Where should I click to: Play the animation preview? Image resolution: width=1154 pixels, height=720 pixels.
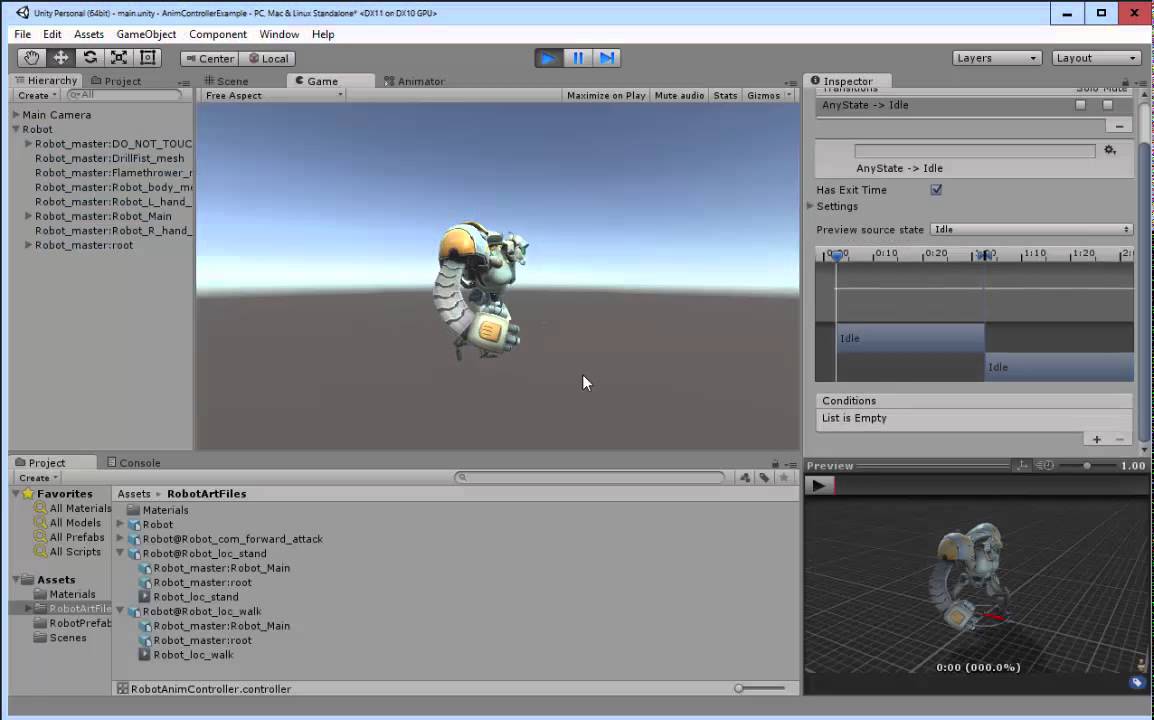[818, 485]
